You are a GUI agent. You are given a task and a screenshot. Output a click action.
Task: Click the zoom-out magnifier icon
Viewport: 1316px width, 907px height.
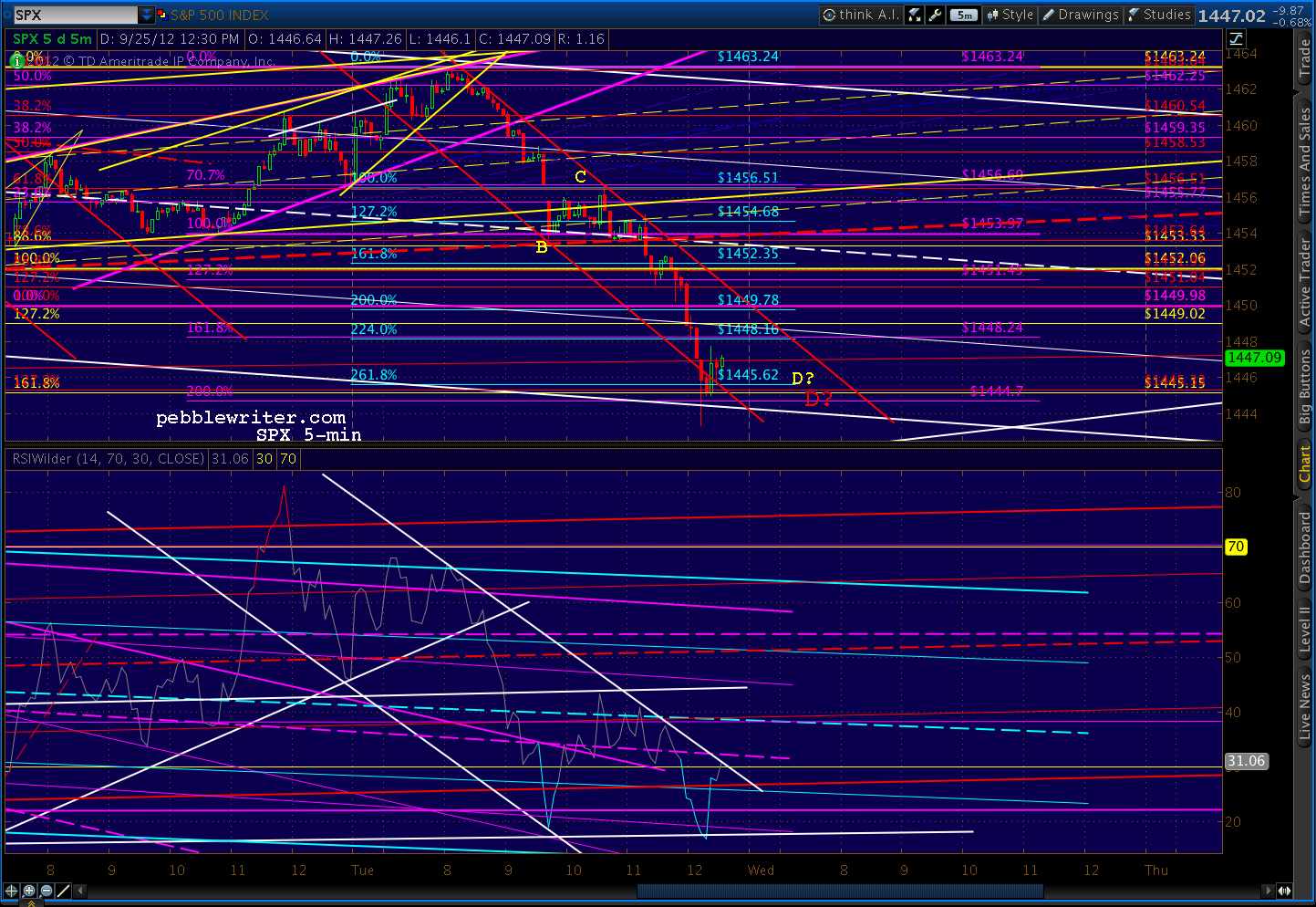pyautogui.click(x=46, y=891)
